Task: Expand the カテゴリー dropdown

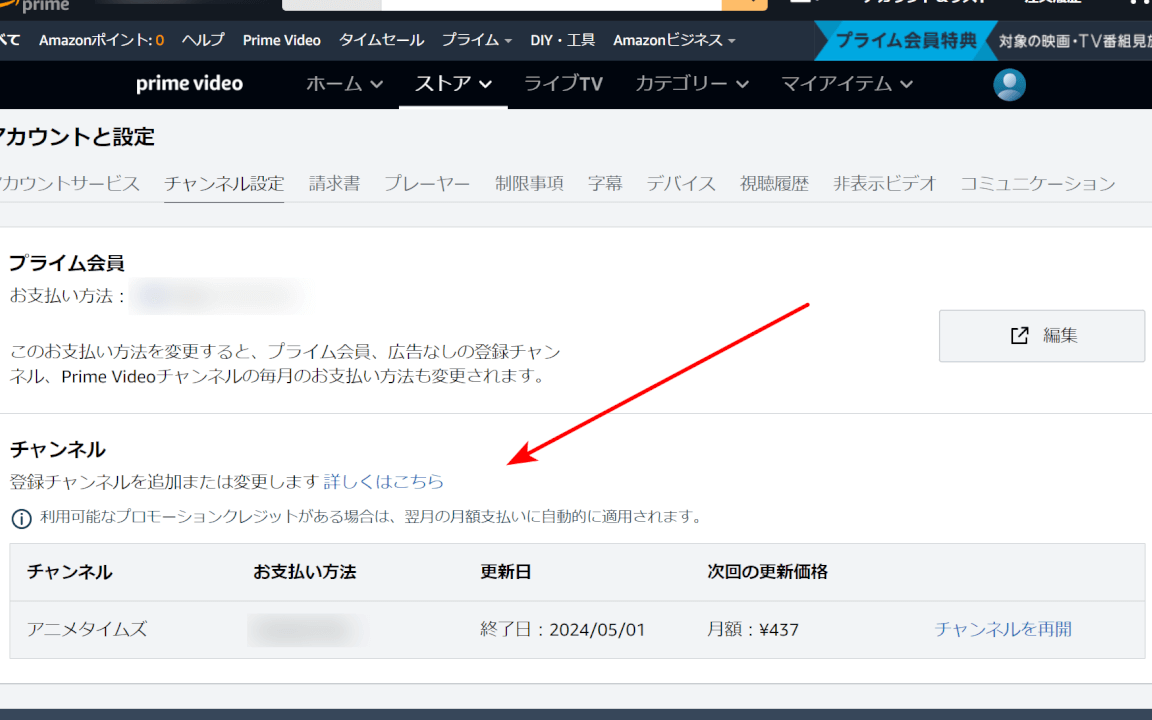Action: pos(692,84)
